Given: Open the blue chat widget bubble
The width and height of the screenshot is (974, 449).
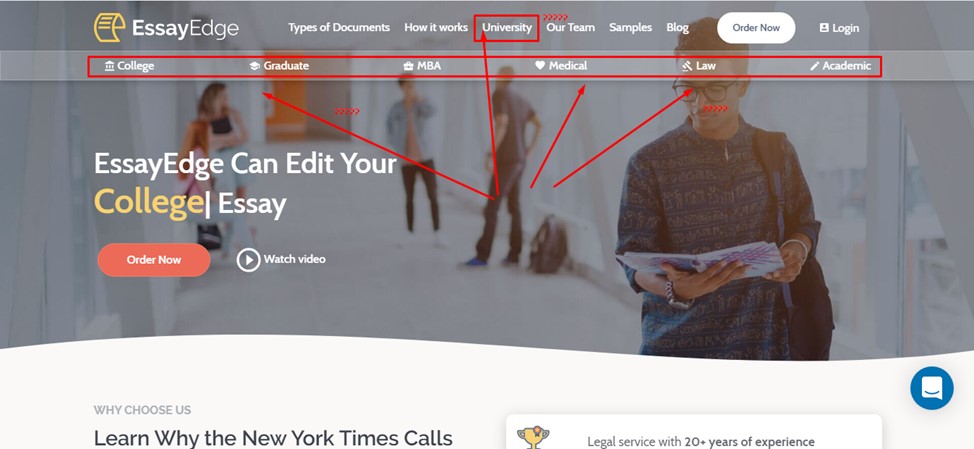Looking at the screenshot, I should point(932,388).
